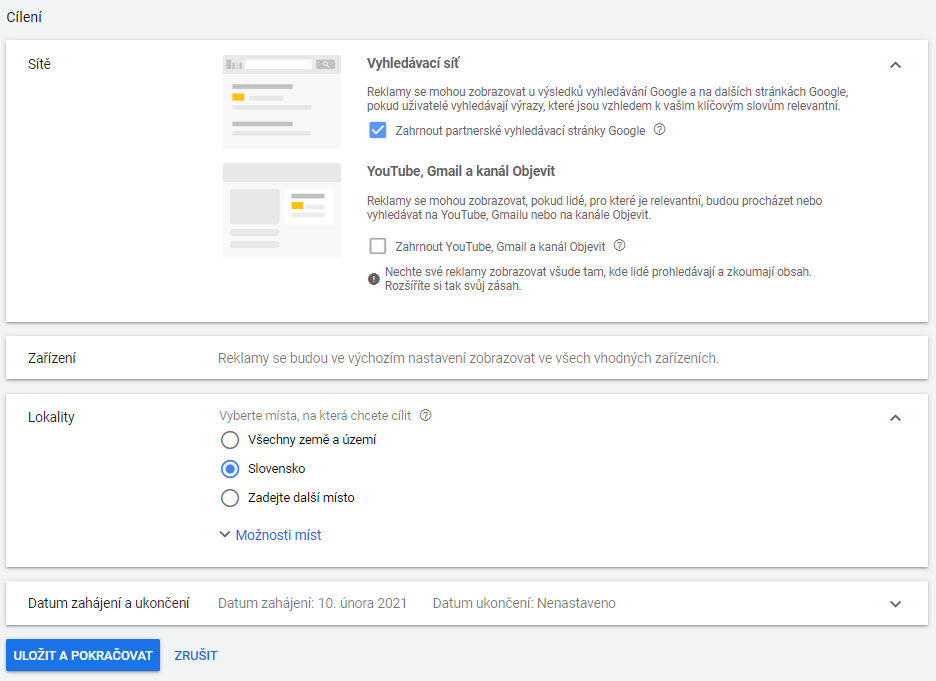
Task: Uncheck 'Zahrnout partnerské vyhledávací stránky Google'
Action: click(377, 130)
